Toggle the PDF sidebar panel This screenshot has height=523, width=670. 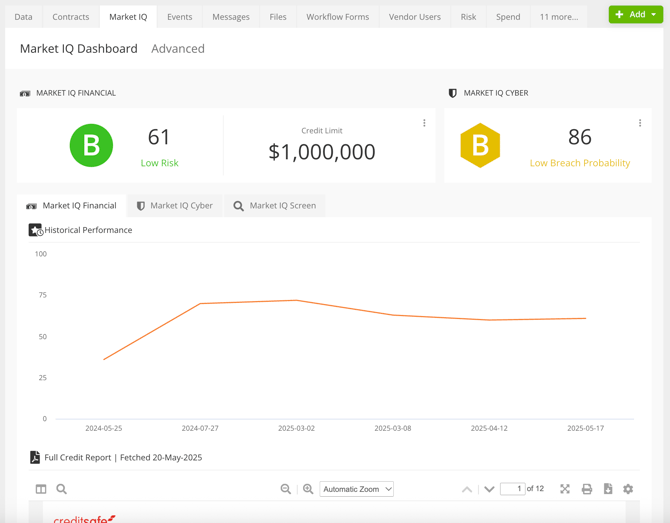click(41, 489)
